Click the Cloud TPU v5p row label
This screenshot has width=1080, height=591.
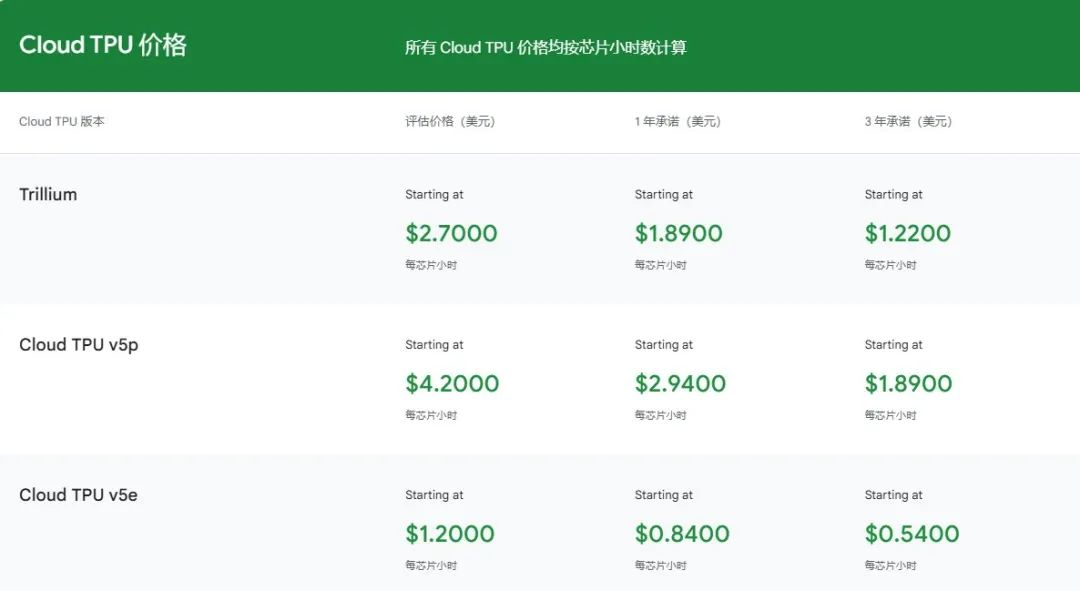pos(79,345)
